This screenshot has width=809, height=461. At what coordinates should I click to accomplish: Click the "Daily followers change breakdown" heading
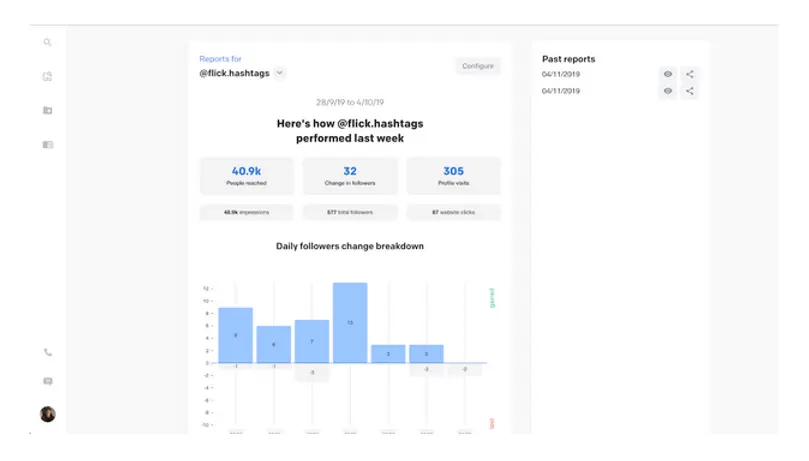tap(350, 246)
